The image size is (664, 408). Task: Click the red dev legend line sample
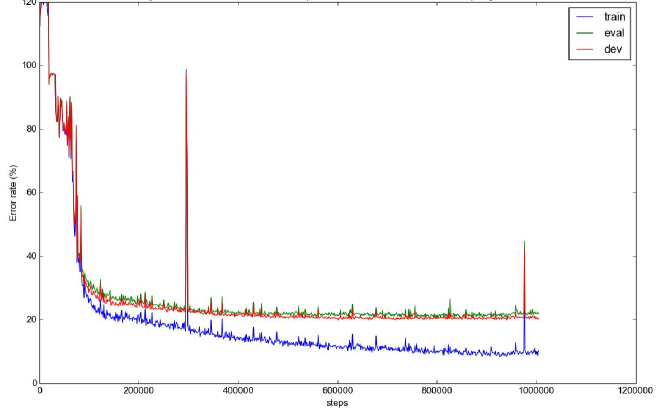click(x=585, y=49)
